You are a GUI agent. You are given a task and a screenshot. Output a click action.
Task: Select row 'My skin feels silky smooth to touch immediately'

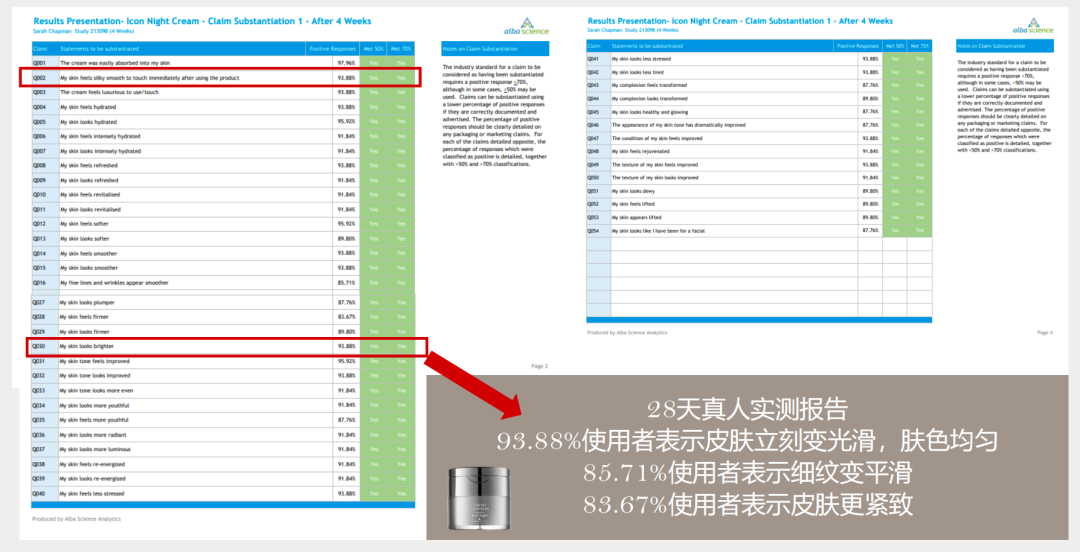pyautogui.click(x=223, y=78)
